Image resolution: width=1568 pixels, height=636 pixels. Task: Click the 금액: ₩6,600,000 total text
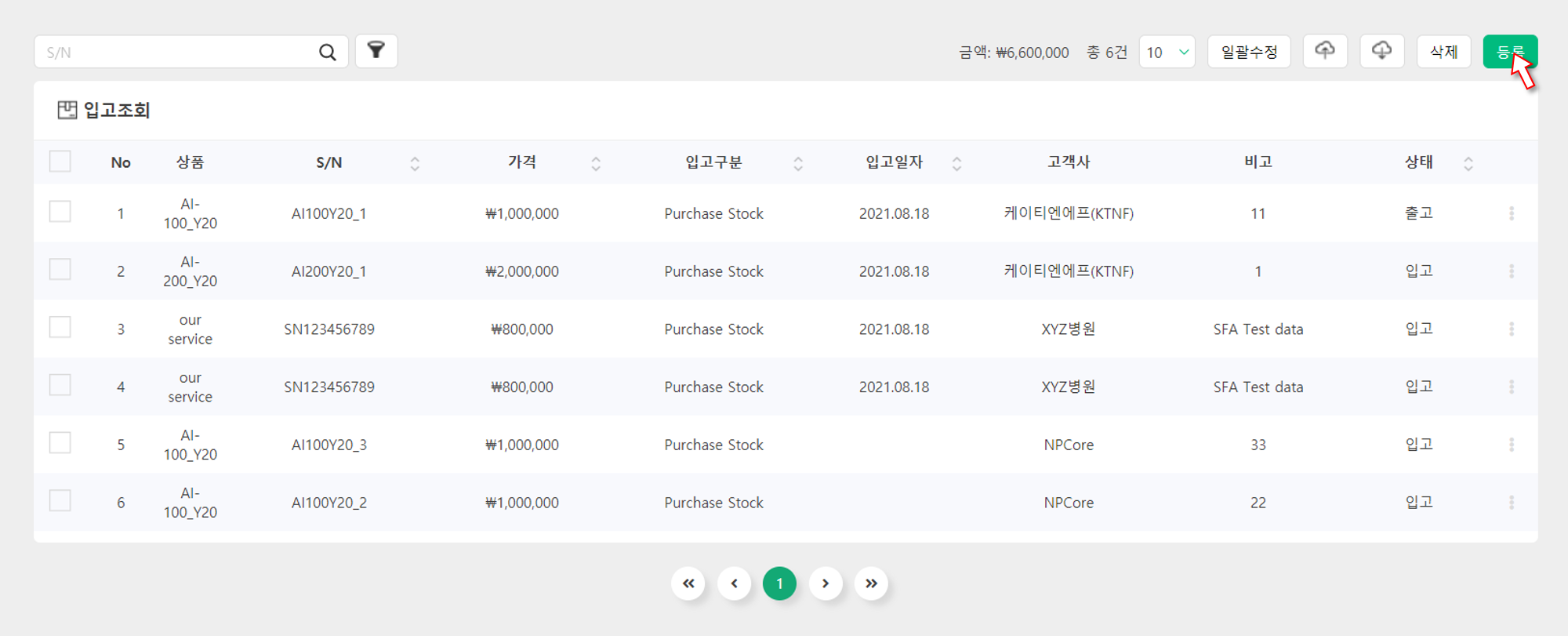point(1014,53)
